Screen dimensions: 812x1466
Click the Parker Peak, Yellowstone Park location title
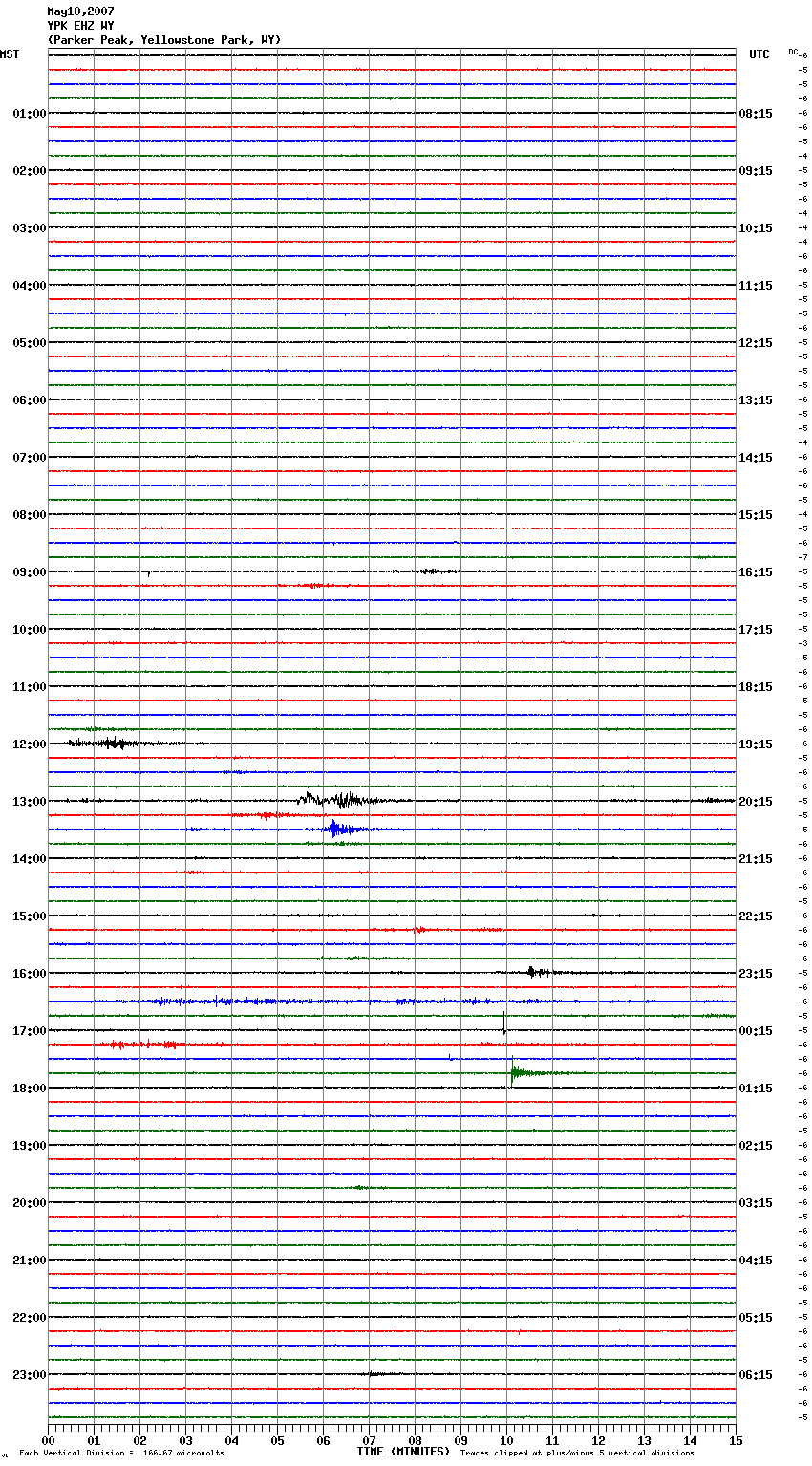[164, 40]
